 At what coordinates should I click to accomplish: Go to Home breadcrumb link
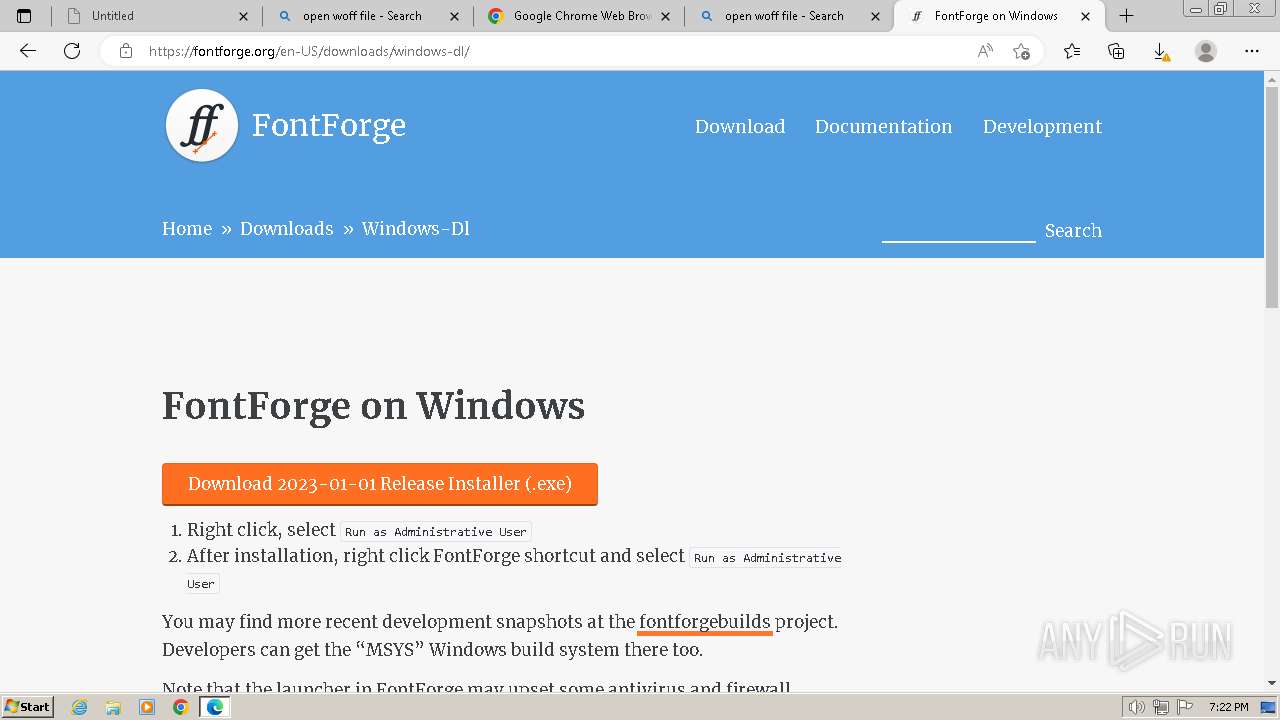point(187,228)
